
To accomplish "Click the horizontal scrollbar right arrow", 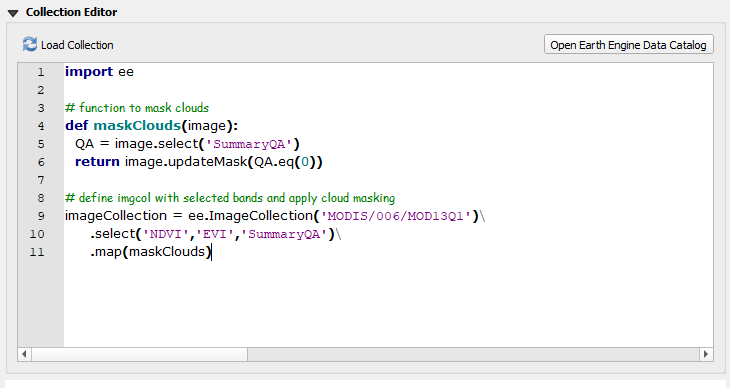I will [706, 354].
